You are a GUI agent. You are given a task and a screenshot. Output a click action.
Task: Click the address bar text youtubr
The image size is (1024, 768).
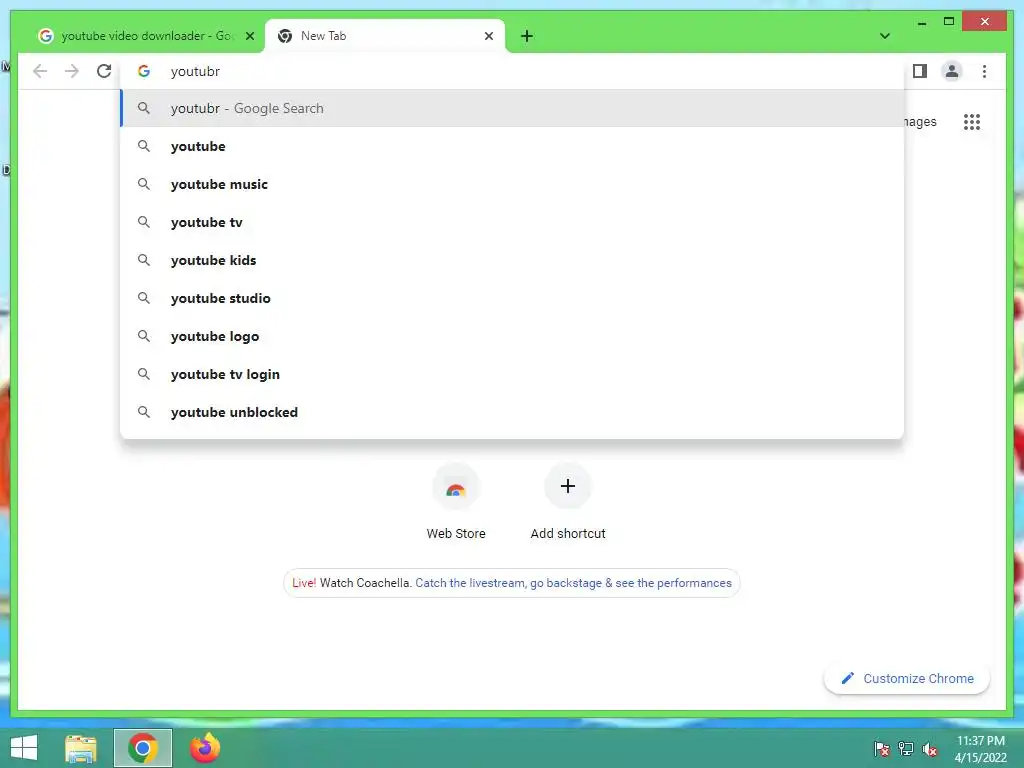coord(195,71)
